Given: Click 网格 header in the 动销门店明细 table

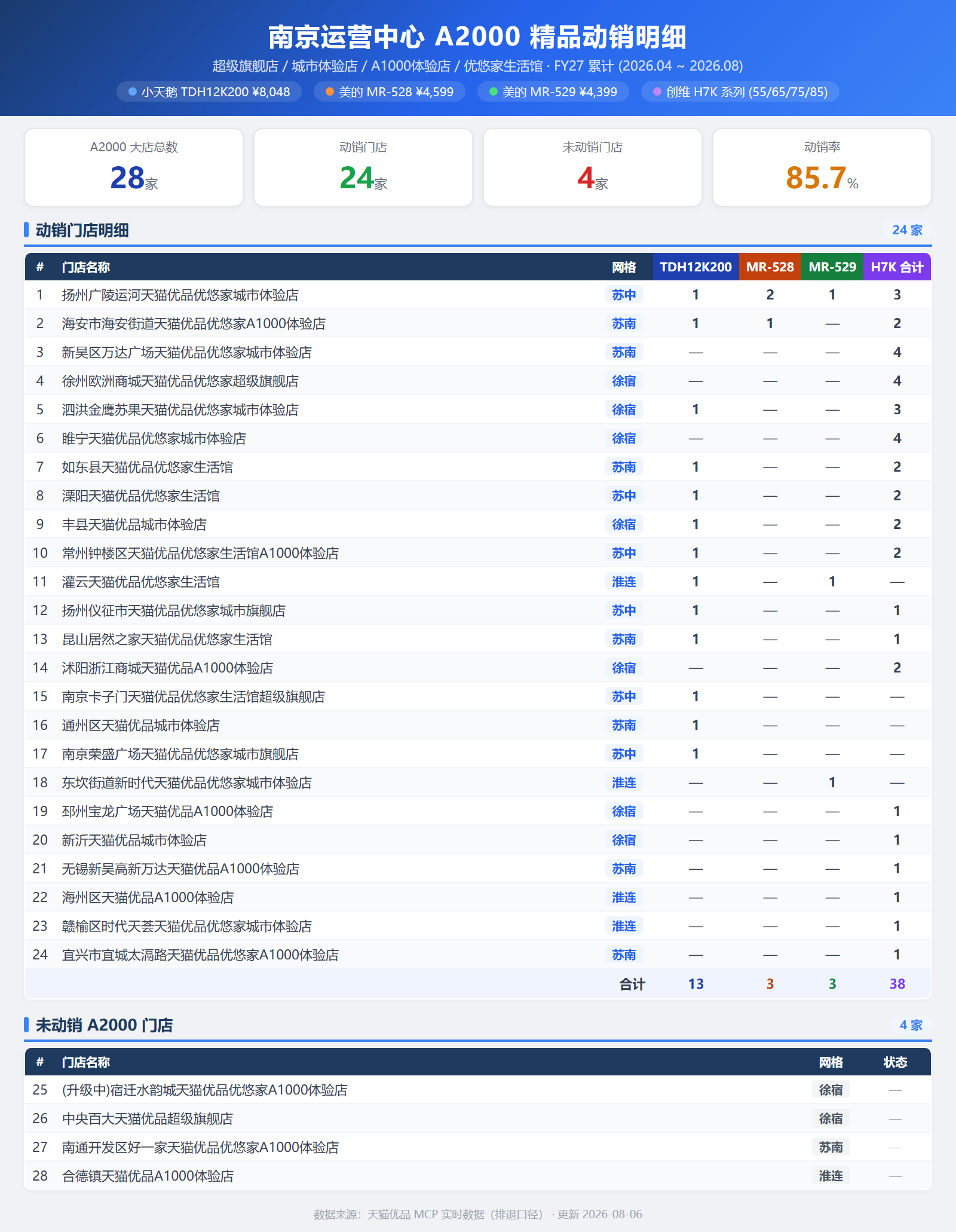Looking at the screenshot, I should (624, 267).
